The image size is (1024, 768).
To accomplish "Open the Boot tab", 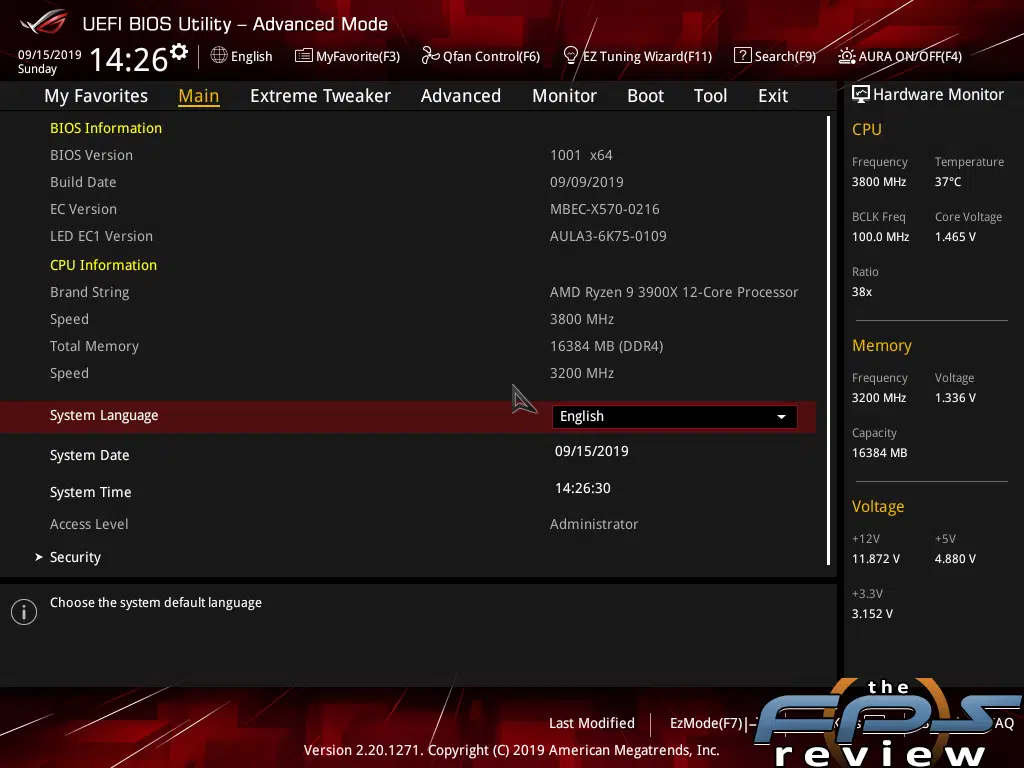I will click(645, 96).
